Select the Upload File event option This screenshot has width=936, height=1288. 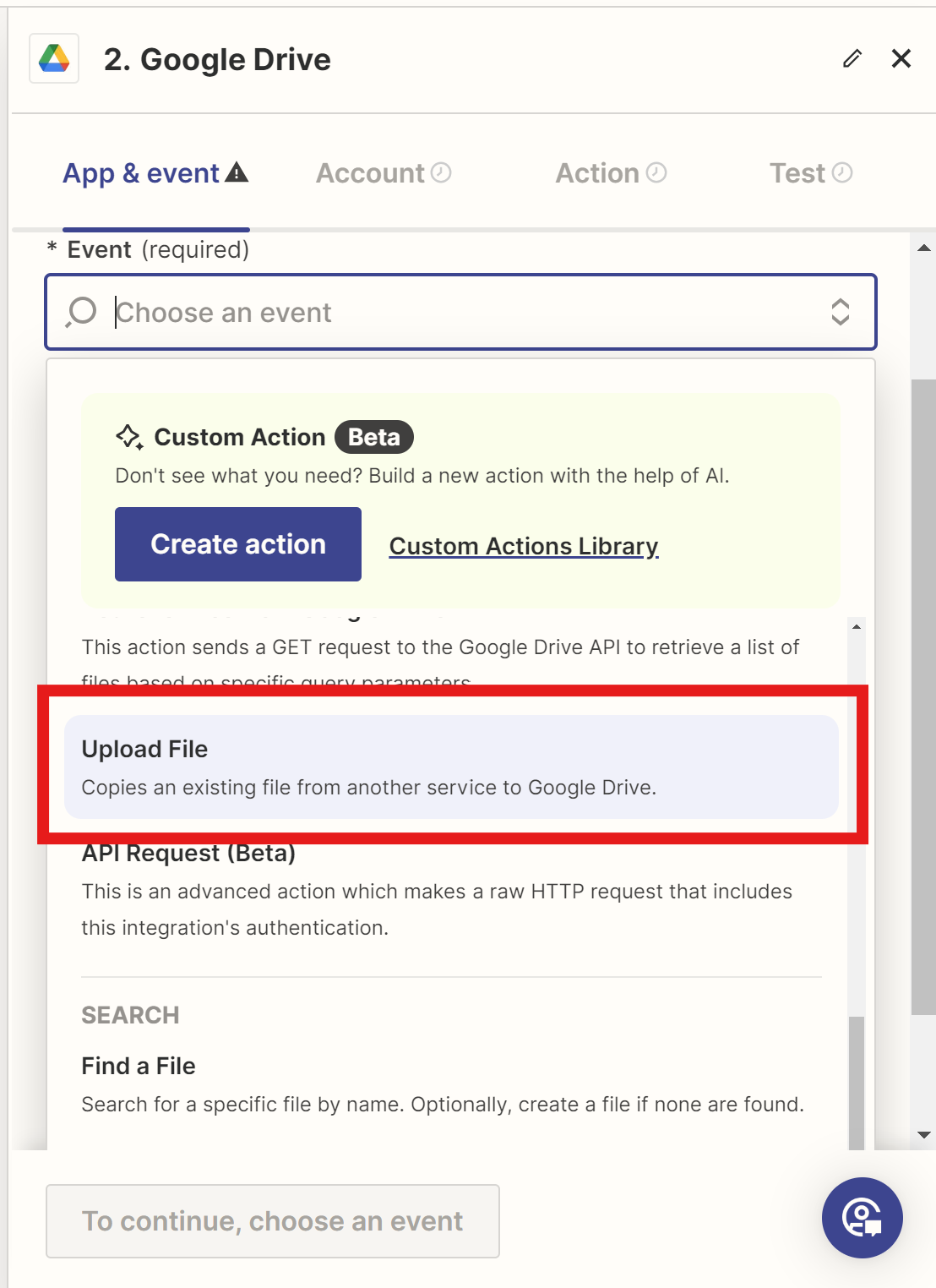click(x=451, y=767)
